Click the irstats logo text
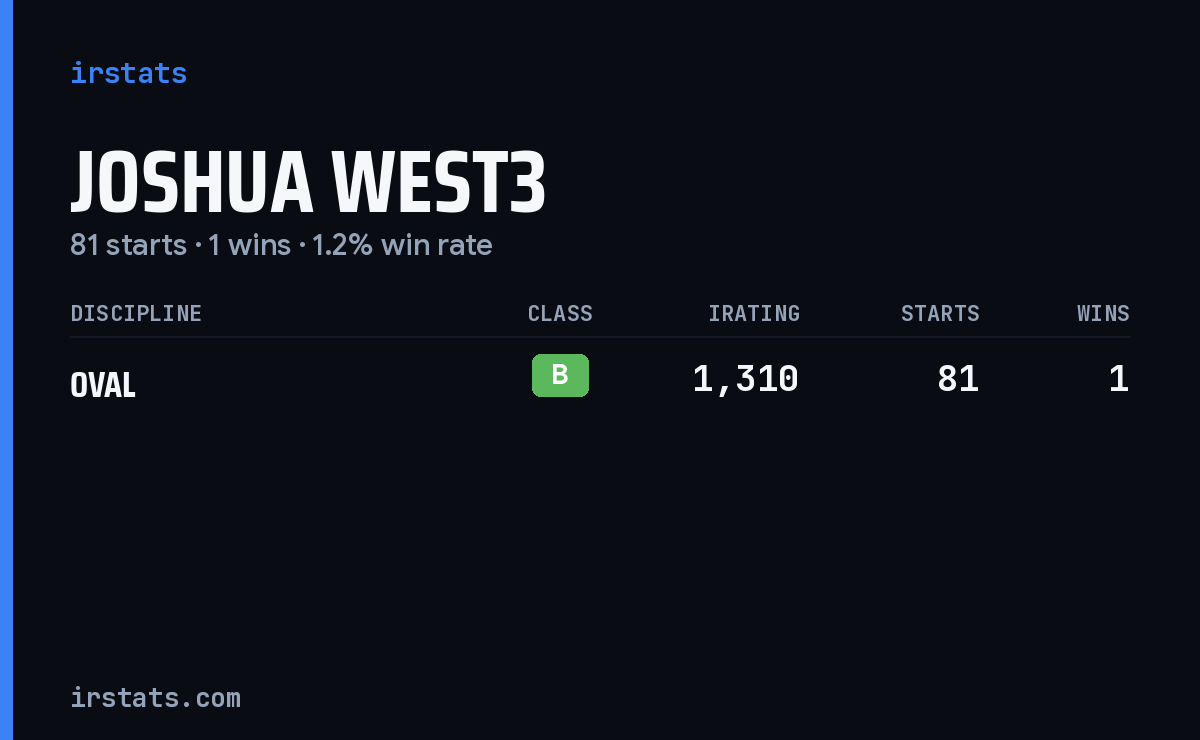 128,73
